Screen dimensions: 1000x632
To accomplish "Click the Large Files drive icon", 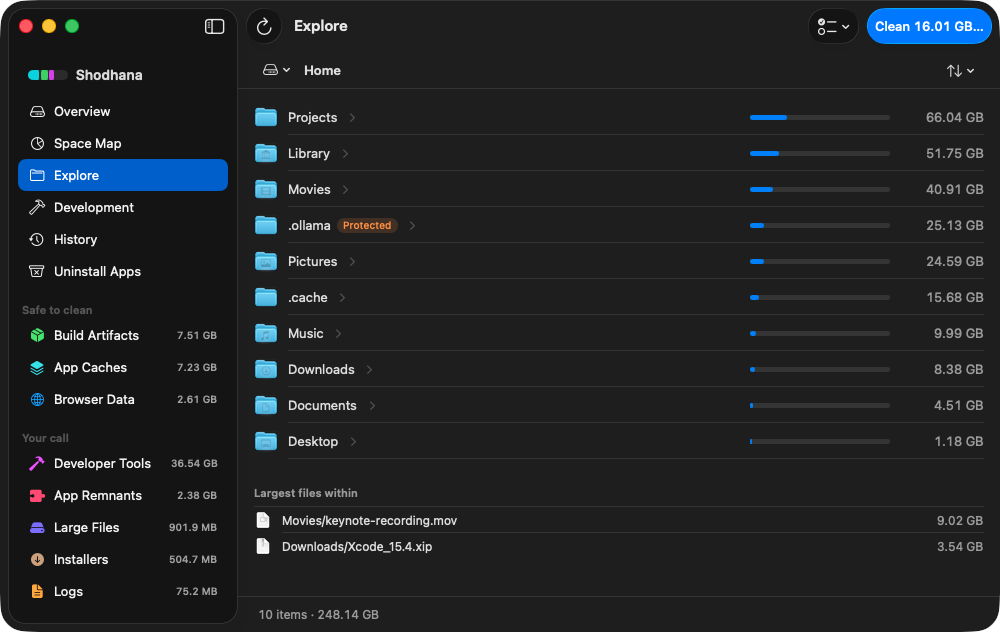I will [37, 527].
